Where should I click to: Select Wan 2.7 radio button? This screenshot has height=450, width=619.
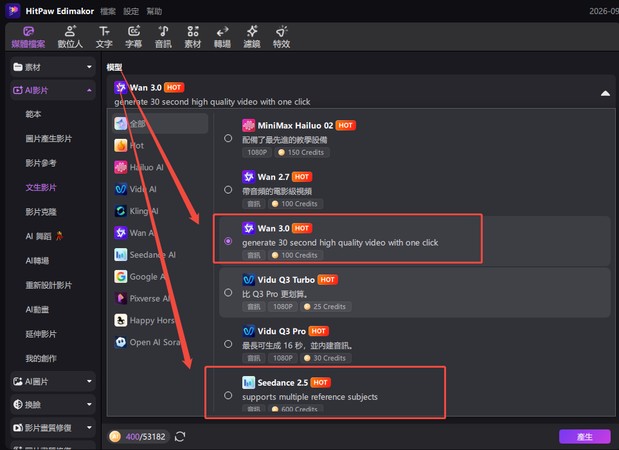228,189
